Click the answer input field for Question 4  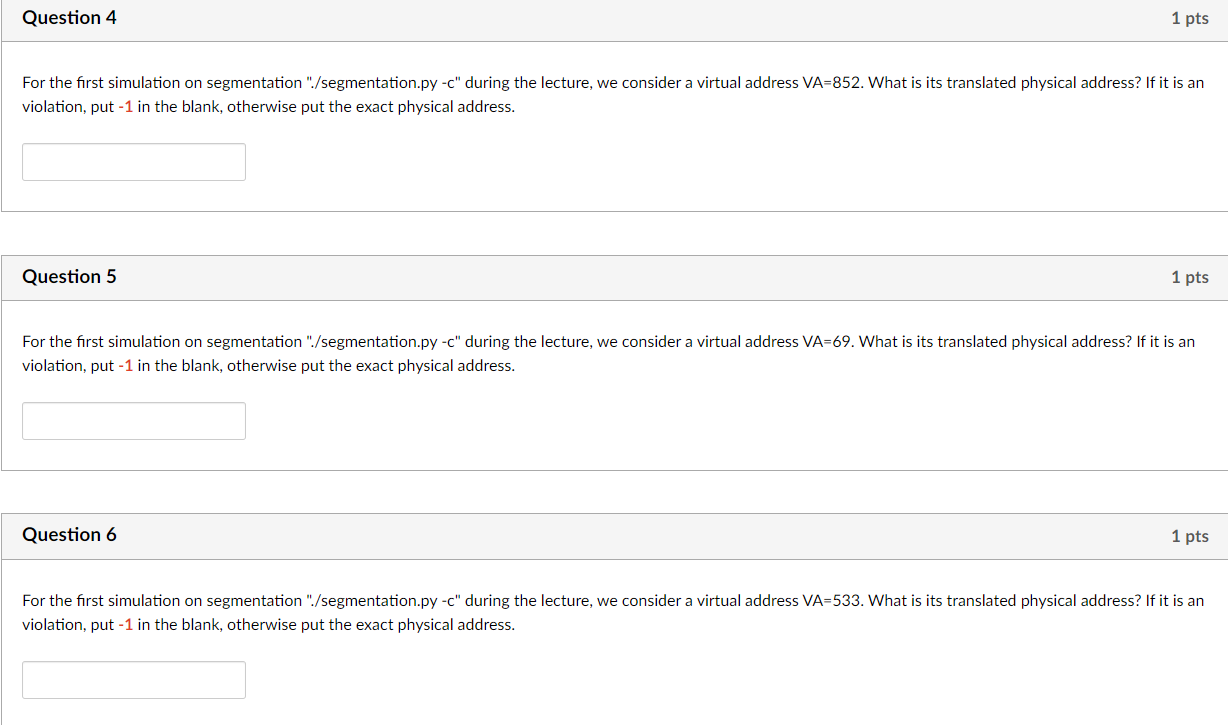click(x=133, y=161)
